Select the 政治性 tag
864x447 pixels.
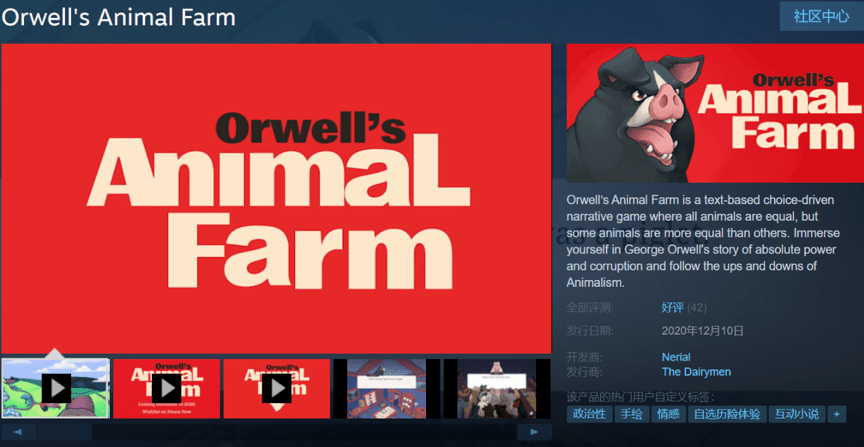click(589, 414)
